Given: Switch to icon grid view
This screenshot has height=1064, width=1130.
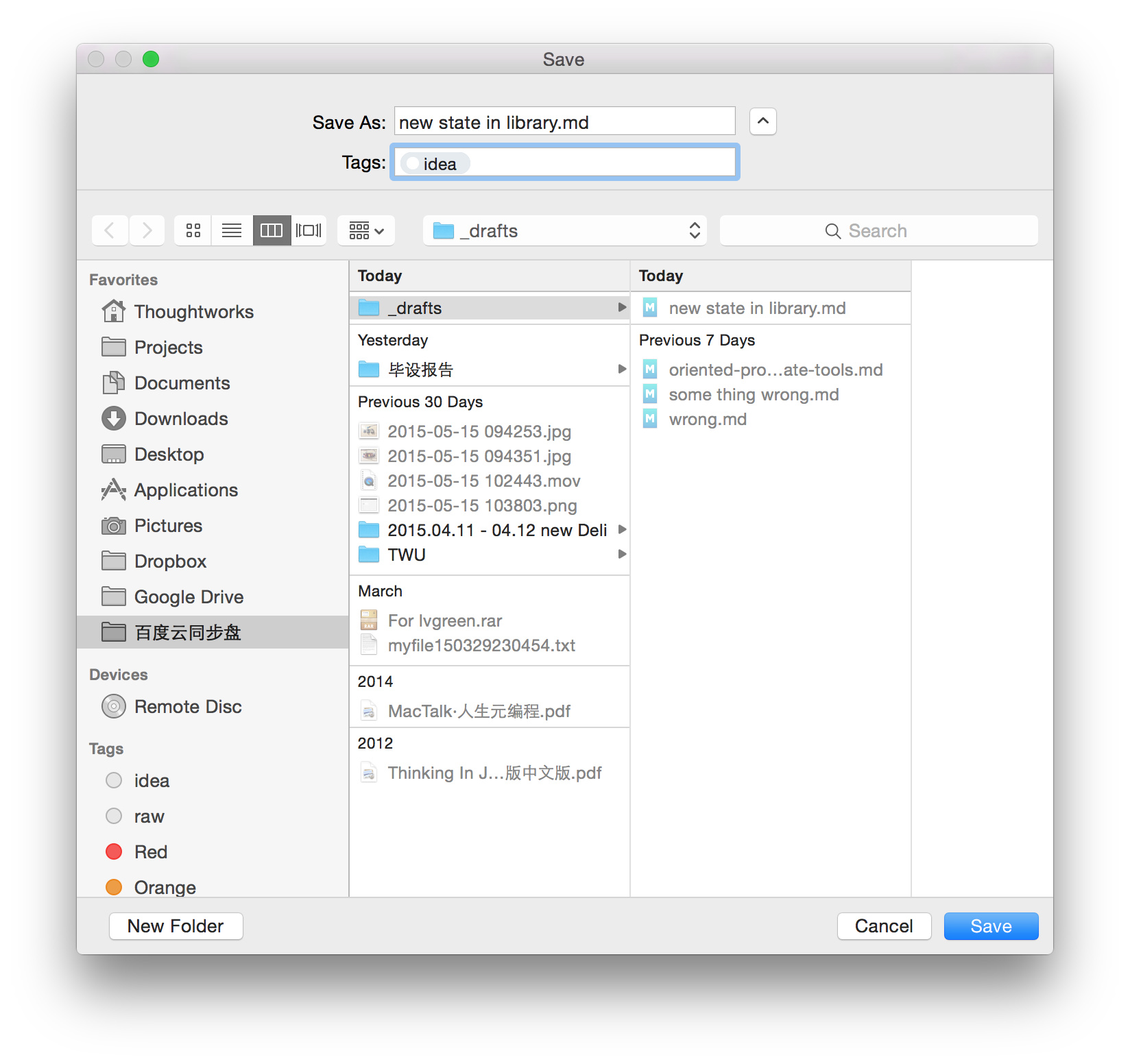Looking at the screenshot, I should click(192, 230).
